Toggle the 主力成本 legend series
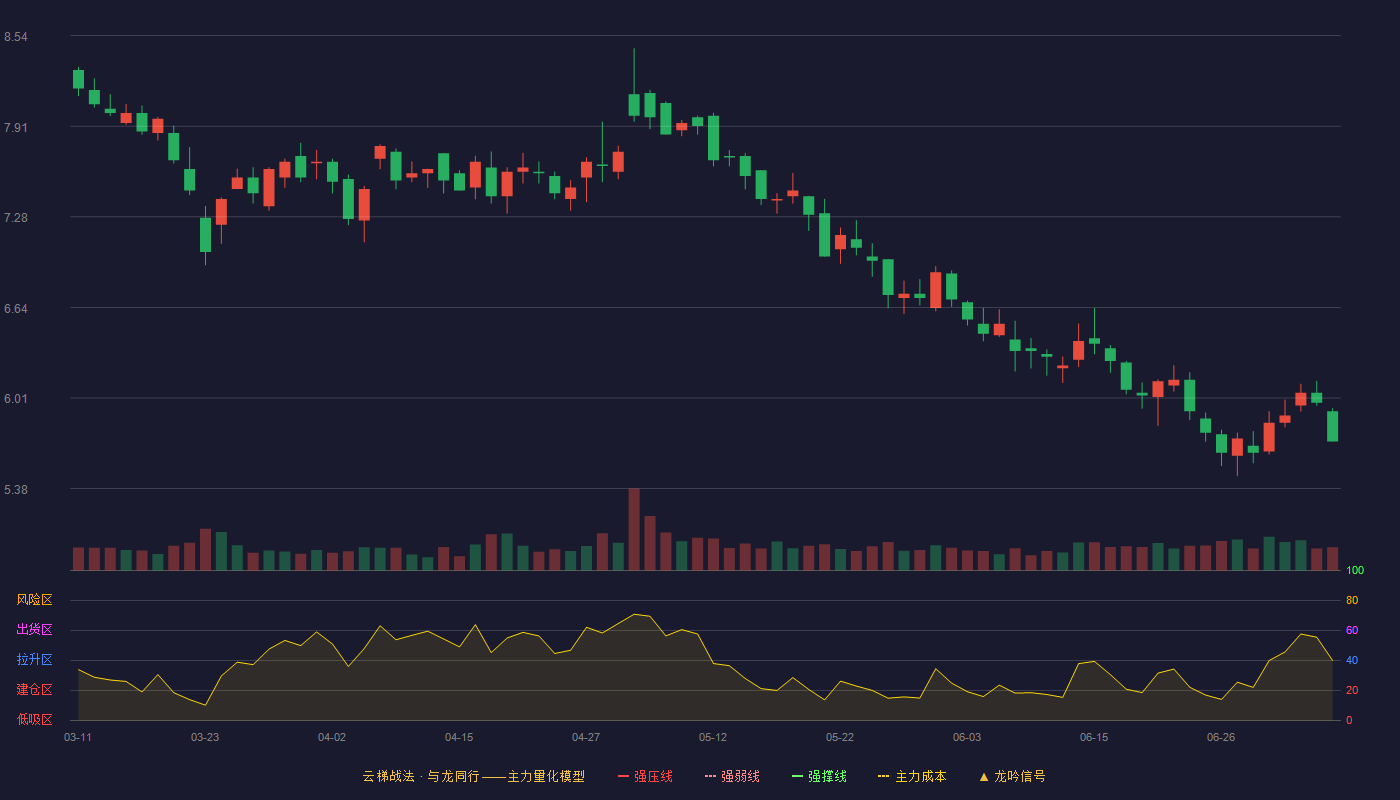Image resolution: width=1400 pixels, height=800 pixels. pos(912,776)
